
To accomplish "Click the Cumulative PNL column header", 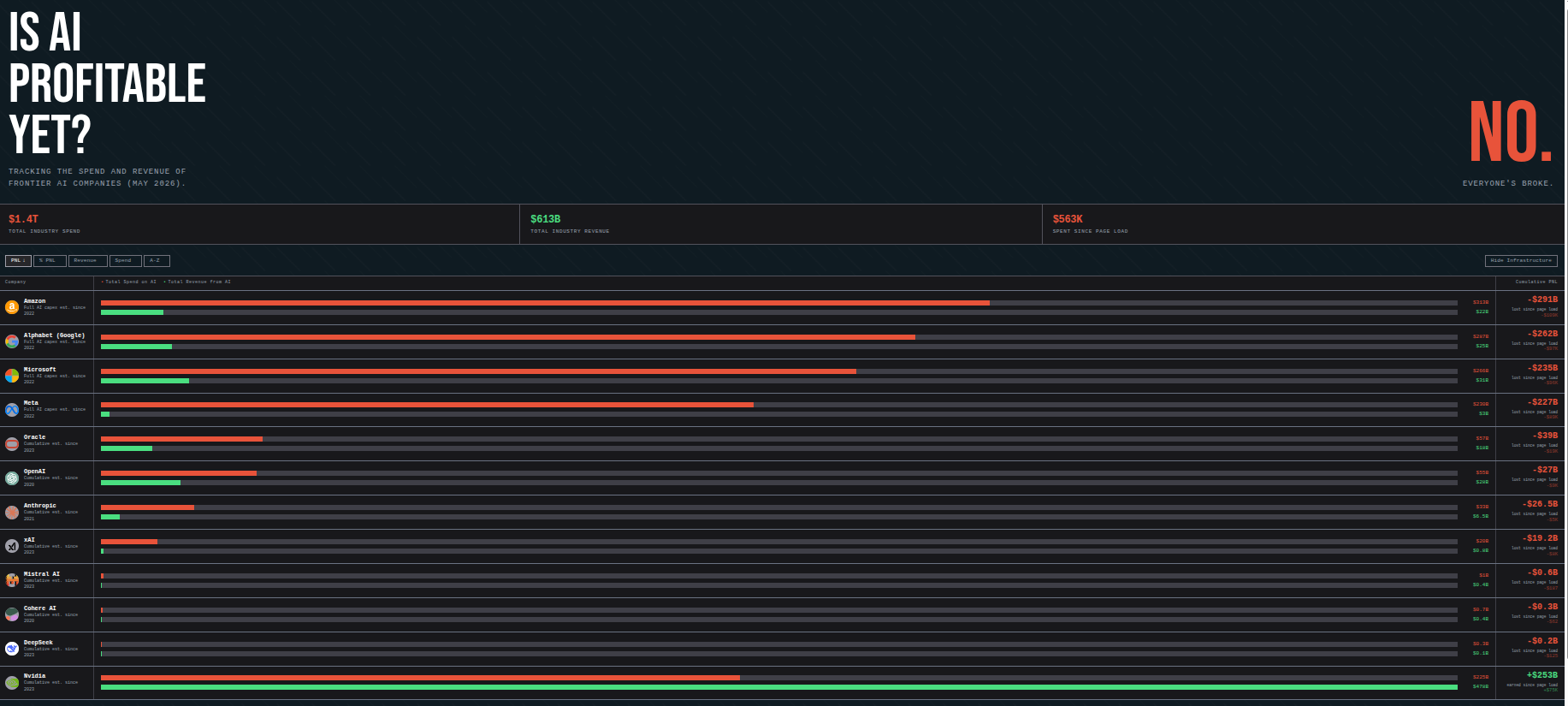I will point(1536,282).
